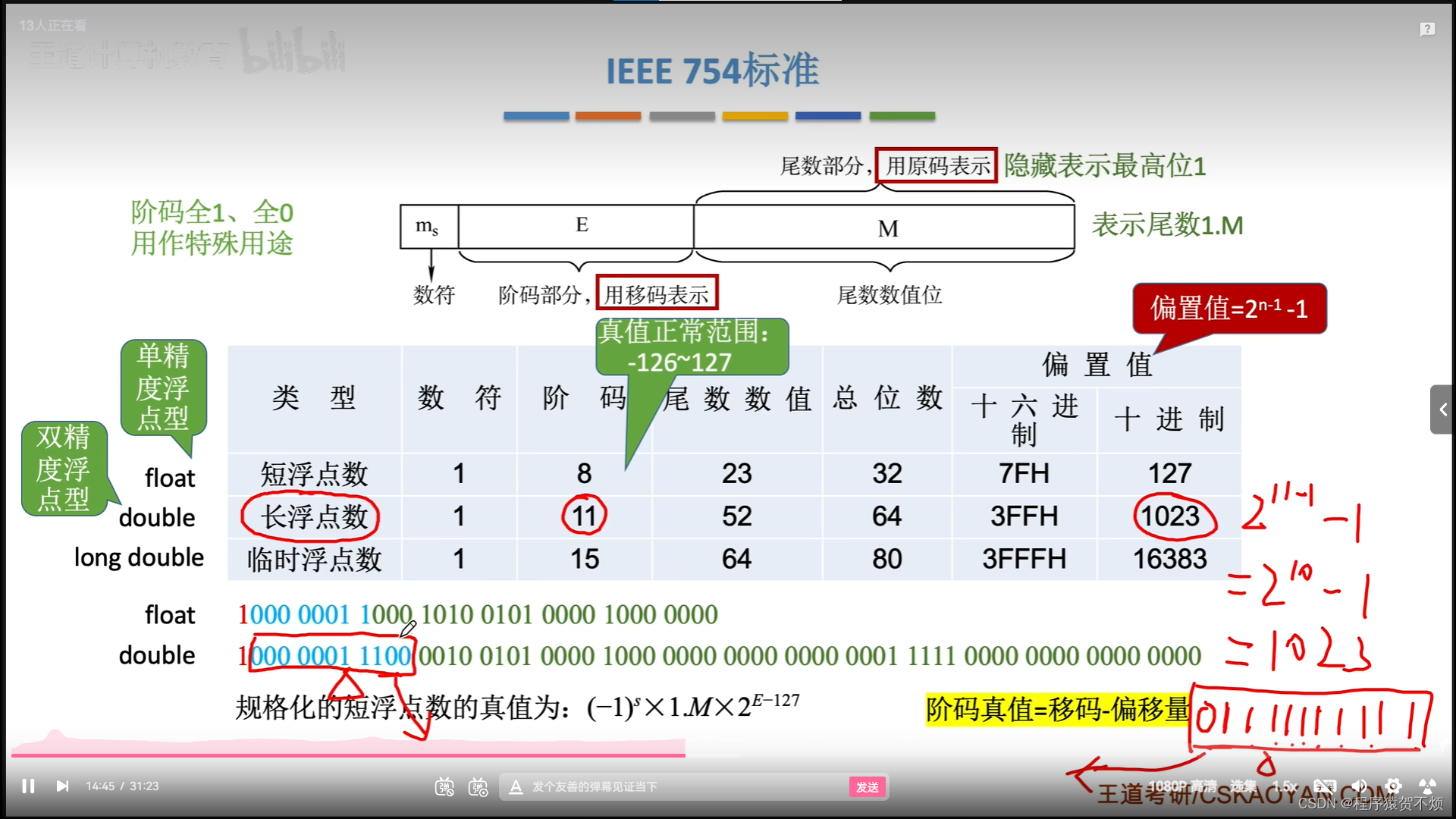
Task: Mute the volume speaker icon
Action: tap(1359, 786)
